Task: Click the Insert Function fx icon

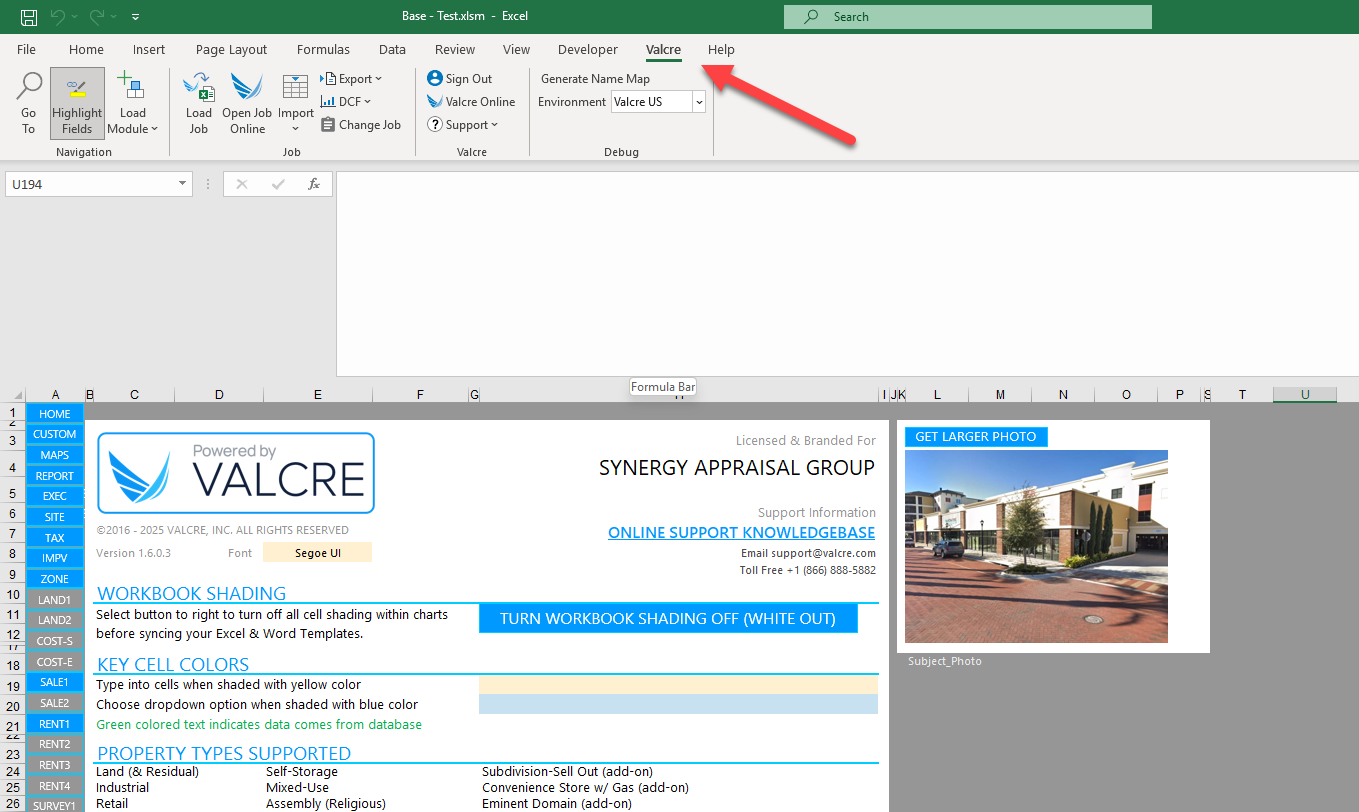Action: coord(314,184)
